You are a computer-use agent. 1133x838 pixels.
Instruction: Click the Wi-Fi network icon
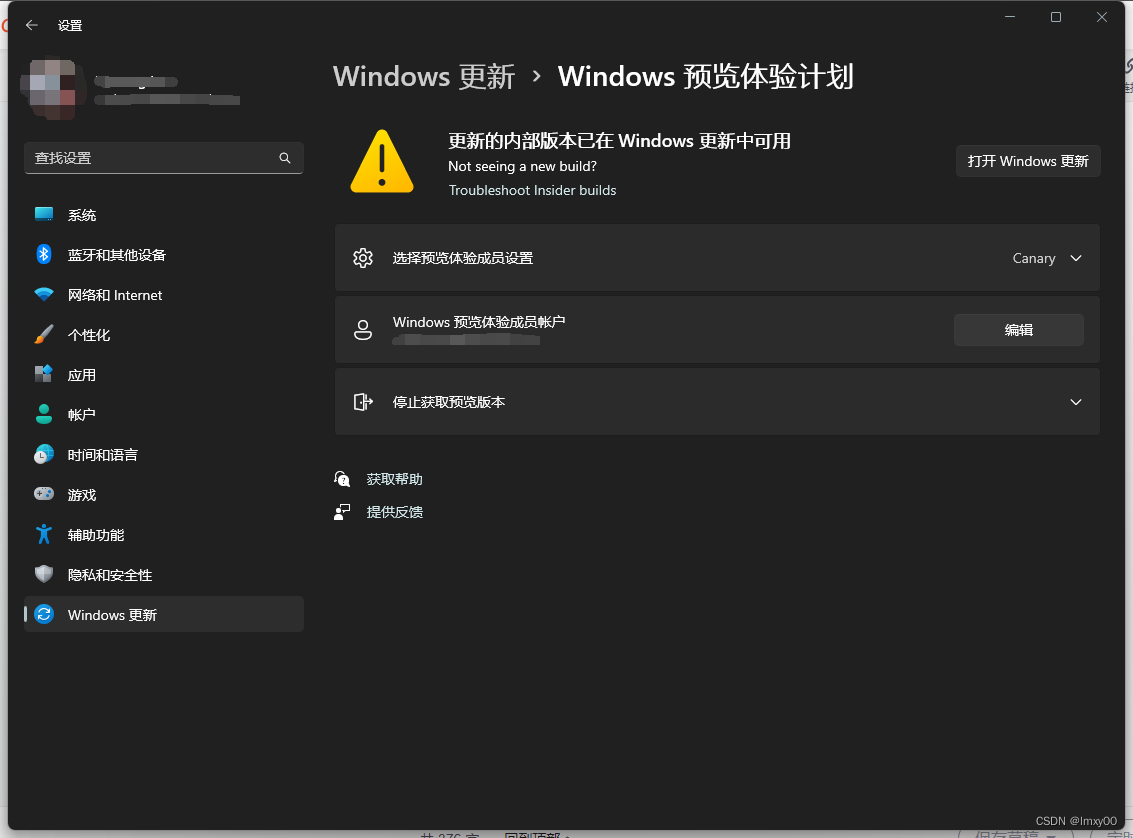click(x=44, y=295)
